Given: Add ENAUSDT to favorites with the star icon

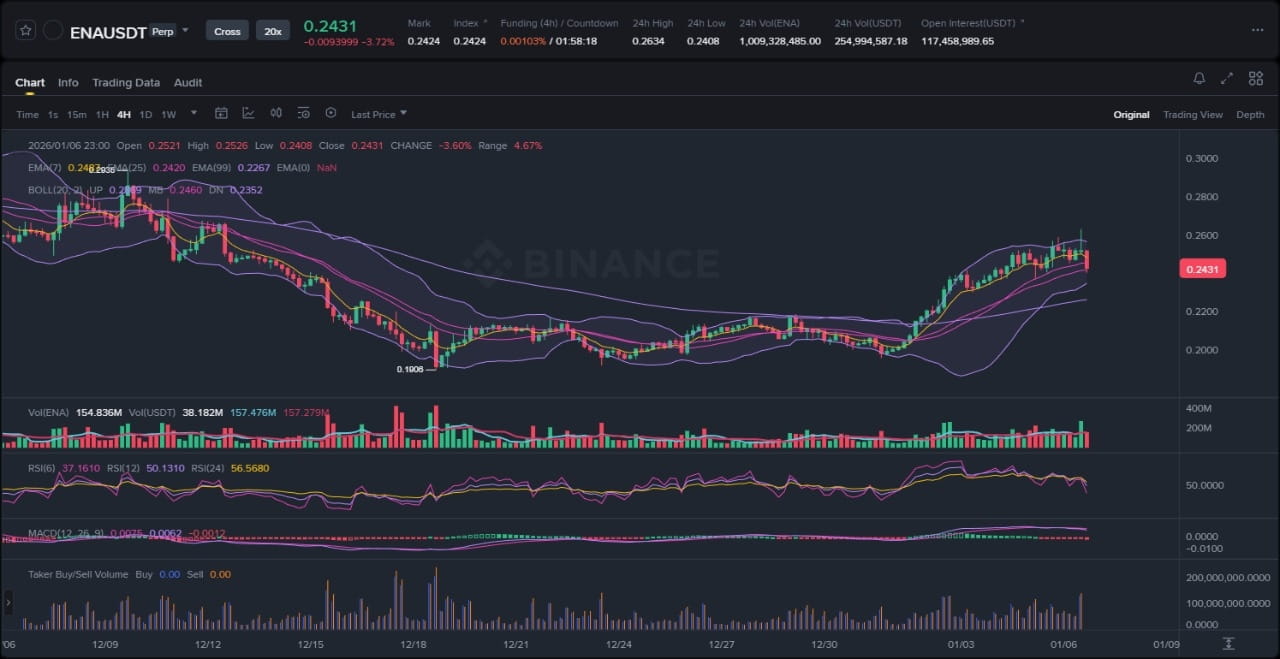Looking at the screenshot, I should 26,31.
